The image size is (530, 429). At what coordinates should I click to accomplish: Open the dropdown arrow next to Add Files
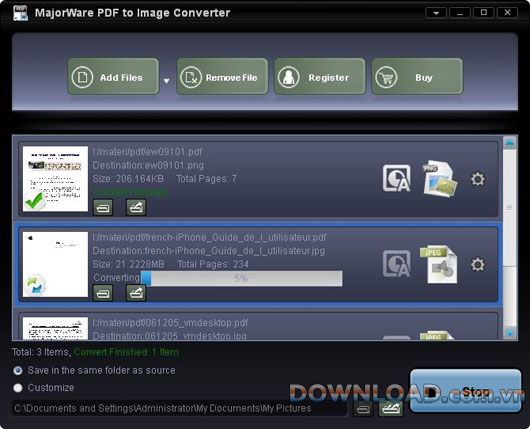tap(166, 81)
